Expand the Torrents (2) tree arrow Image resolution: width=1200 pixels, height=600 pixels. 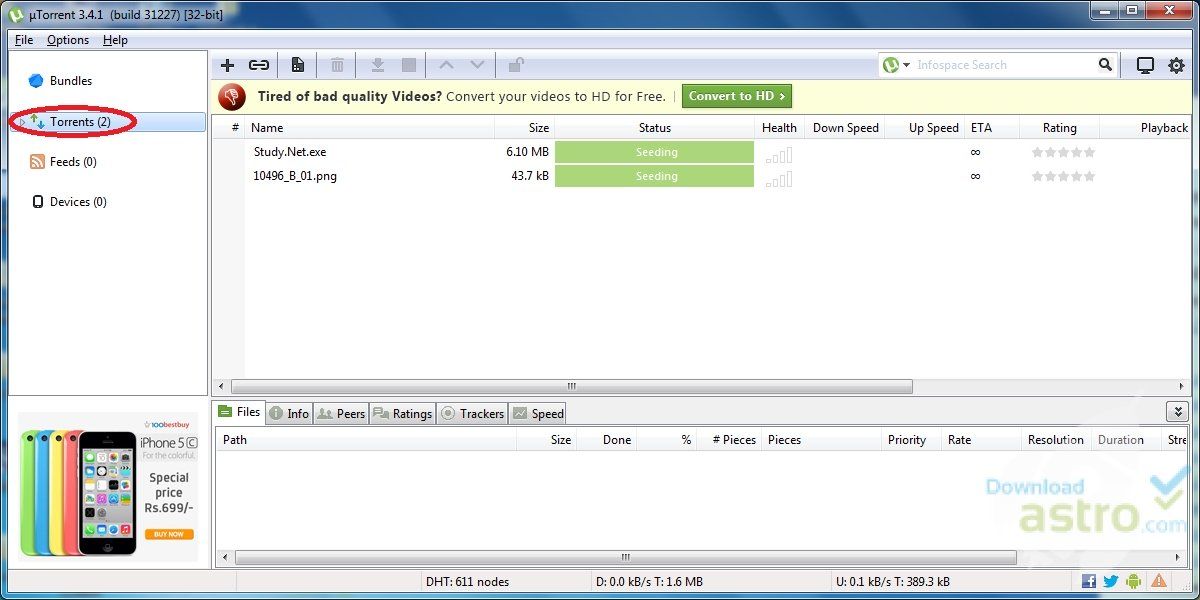(x=22, y=122)
